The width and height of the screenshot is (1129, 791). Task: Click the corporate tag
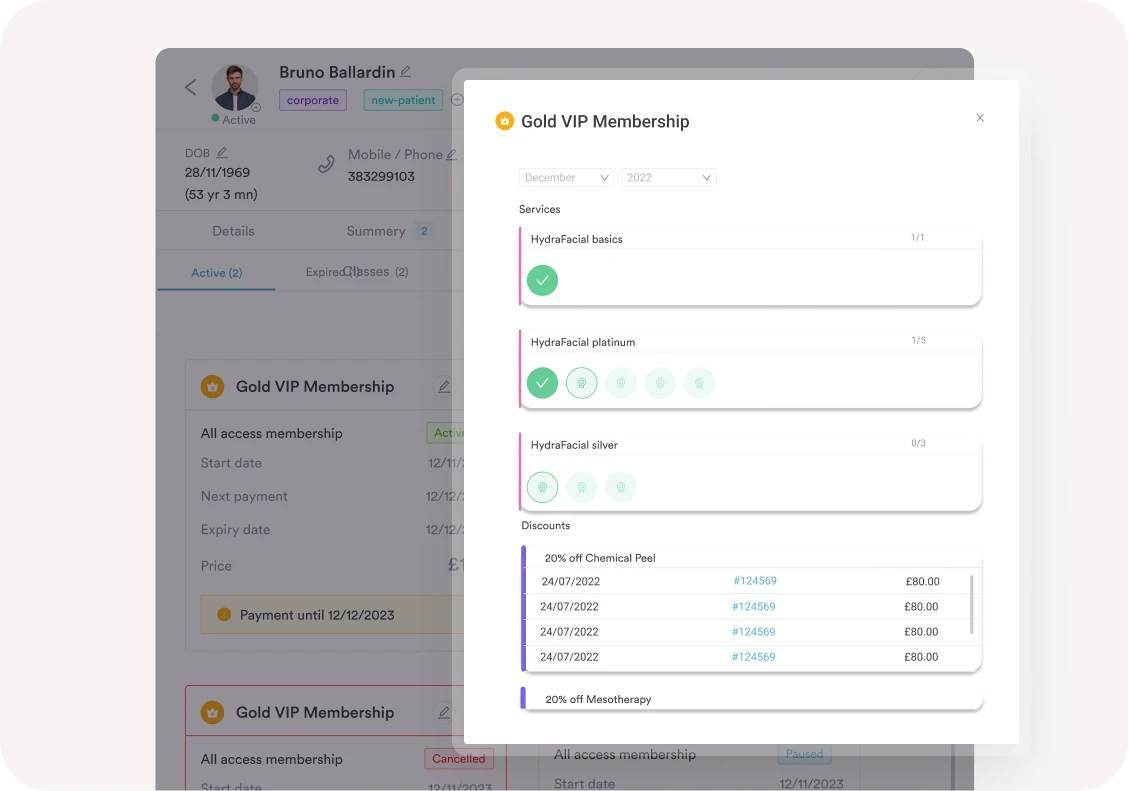[x=312, y=100]
